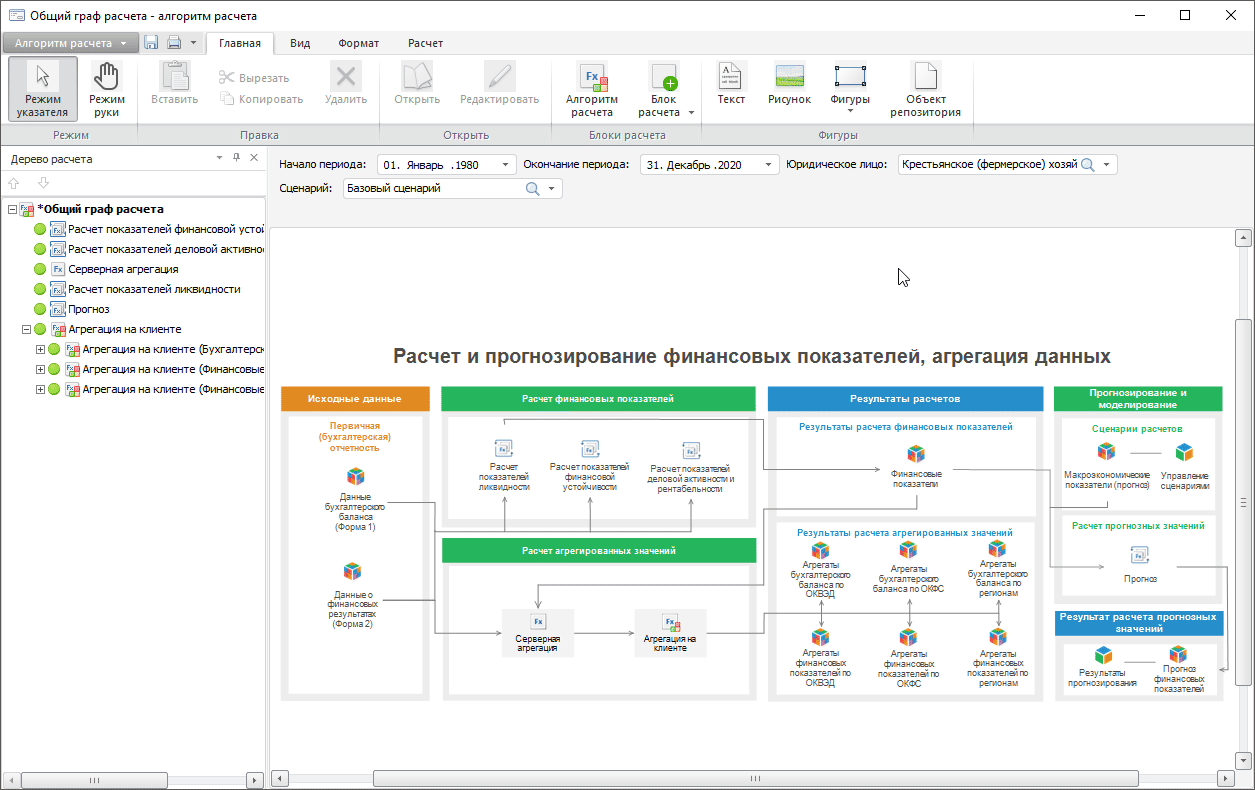
Task: Select Расчет показателей финансовой устой… tree item
Action: 165,229
